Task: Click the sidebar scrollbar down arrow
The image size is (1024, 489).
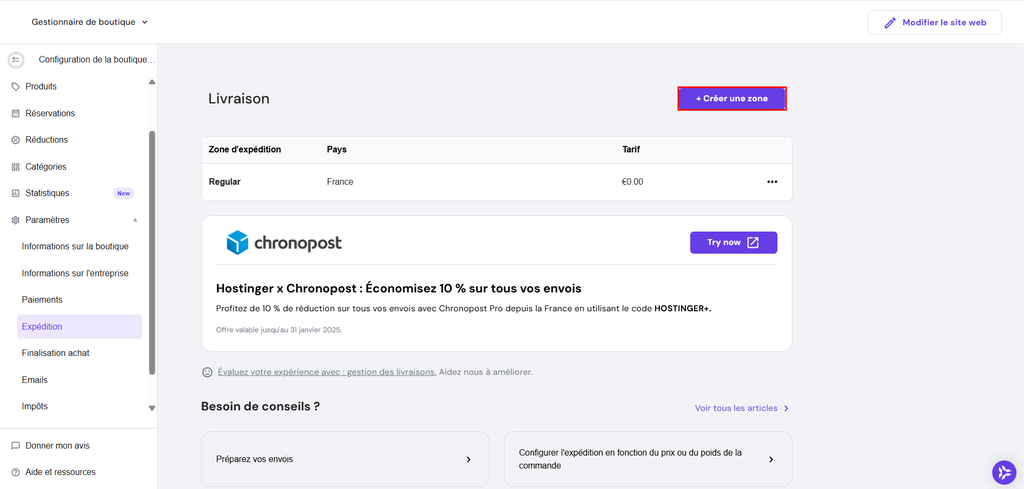Action: click(152, 408)
